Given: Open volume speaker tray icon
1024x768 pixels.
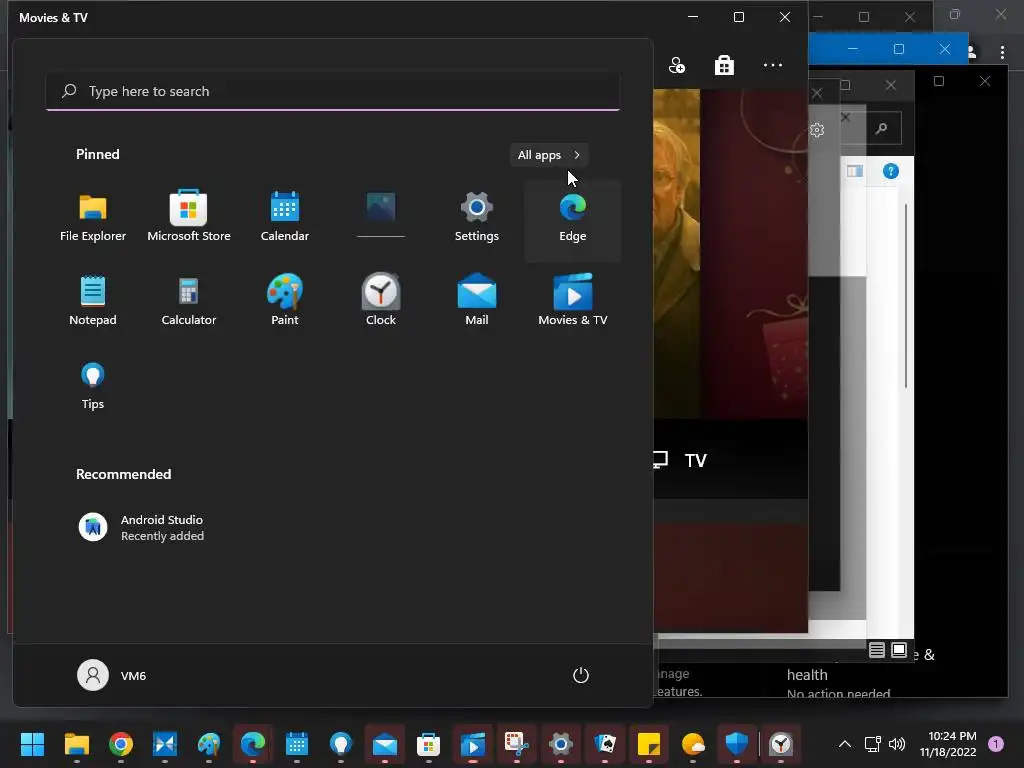Looking at the screenshot, I should tap(897, 744).
